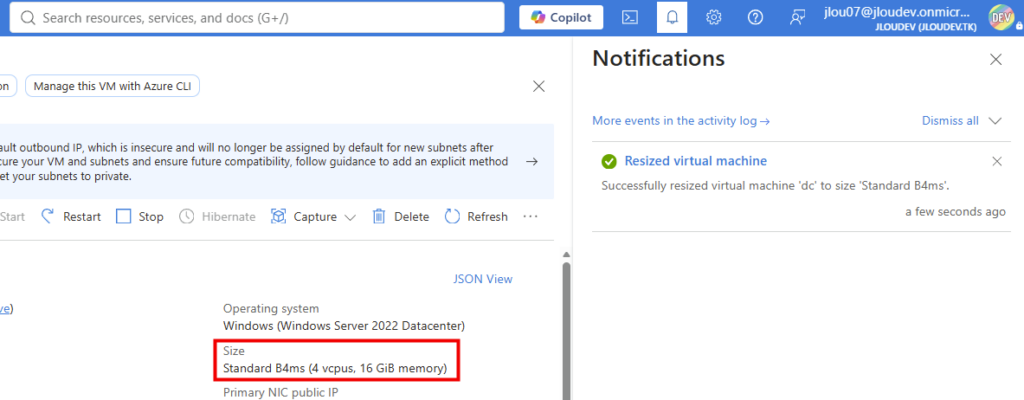Viewport: 1024px width, 400px height.
Task: Open the JSON View link
Action: (x=483, y=279)
